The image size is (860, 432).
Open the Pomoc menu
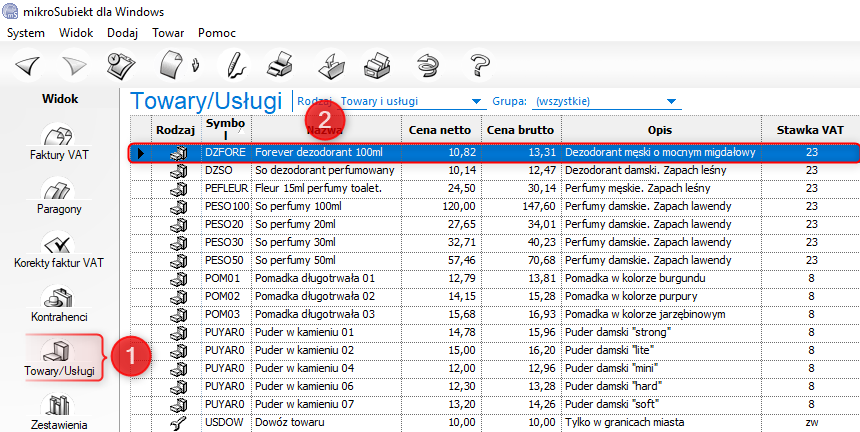click(217, 33)
